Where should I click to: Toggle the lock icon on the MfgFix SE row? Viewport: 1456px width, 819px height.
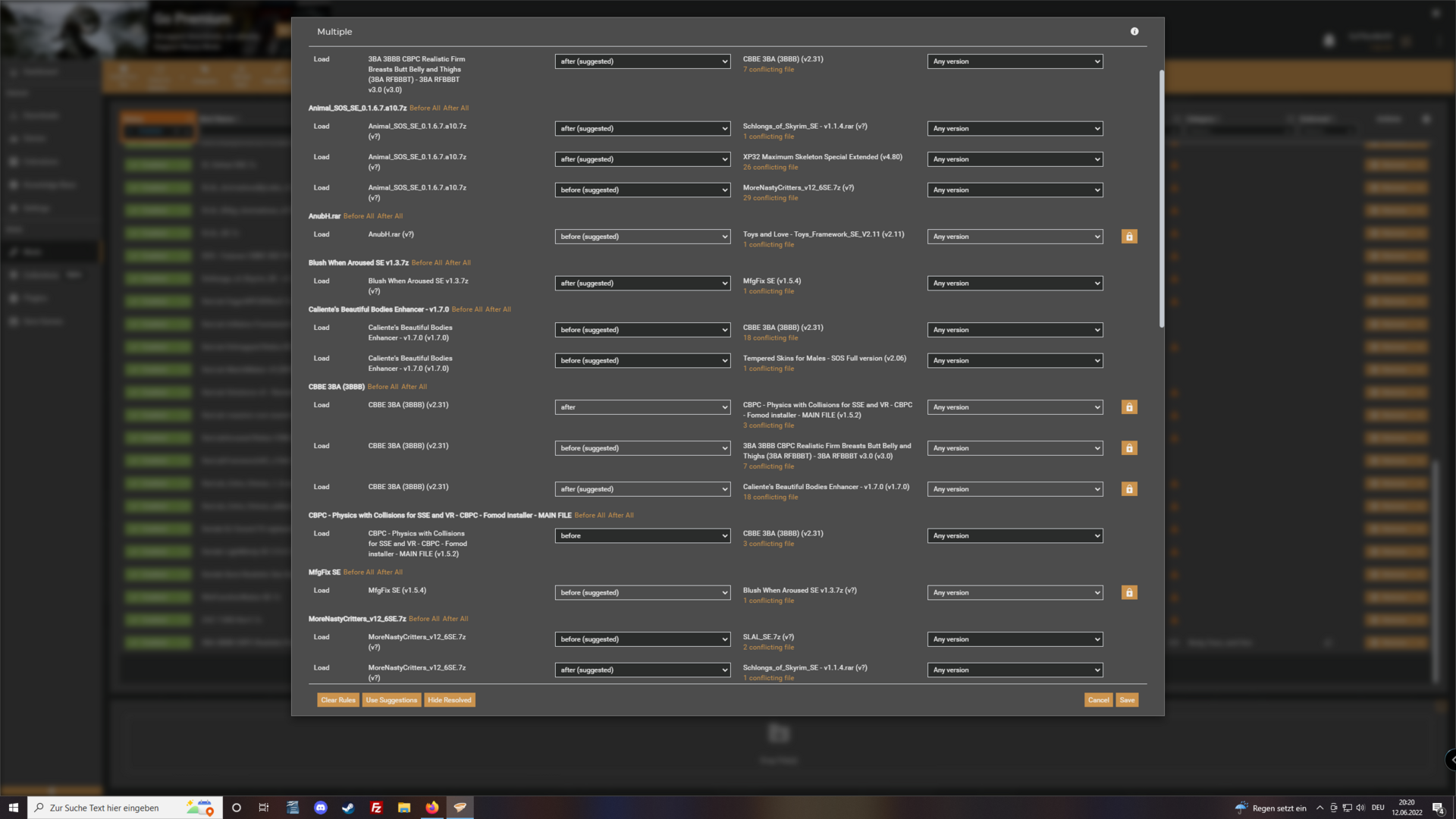[x=1129, y=592]
